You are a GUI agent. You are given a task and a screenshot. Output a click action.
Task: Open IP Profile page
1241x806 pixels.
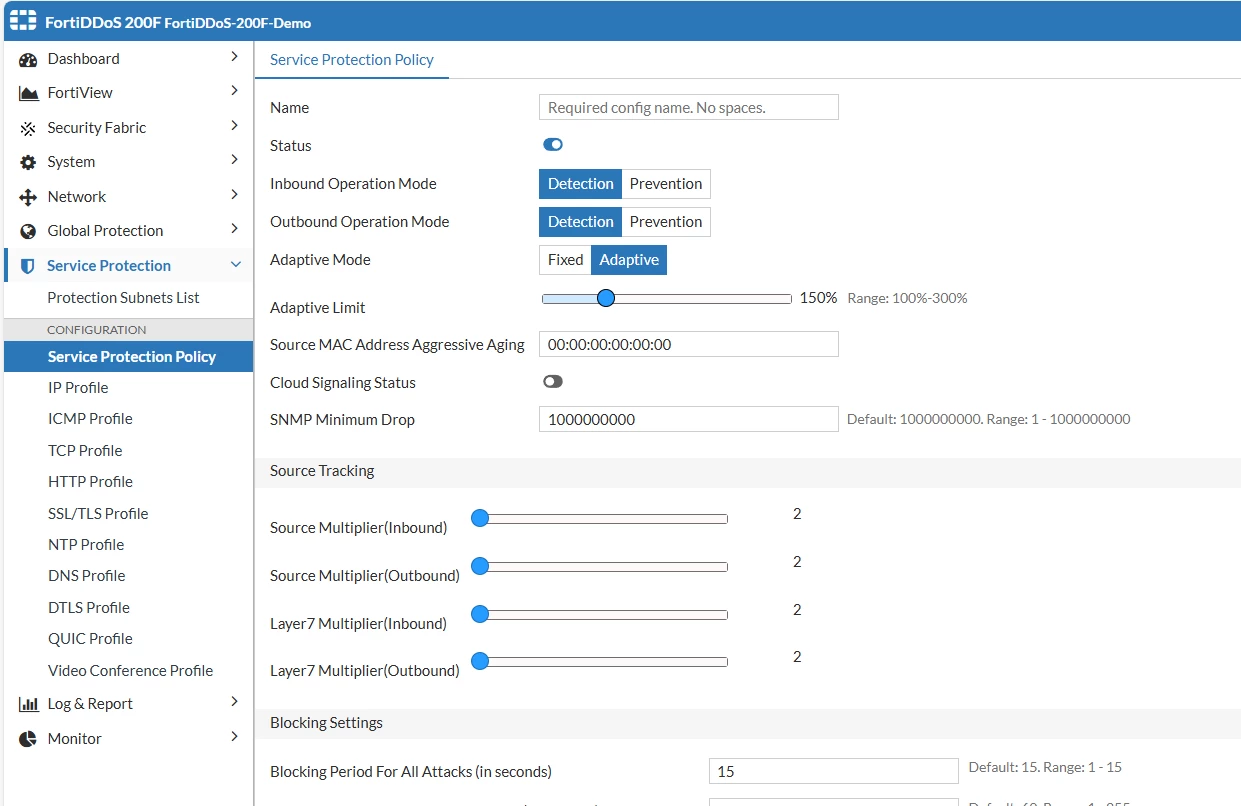point(78,388)
